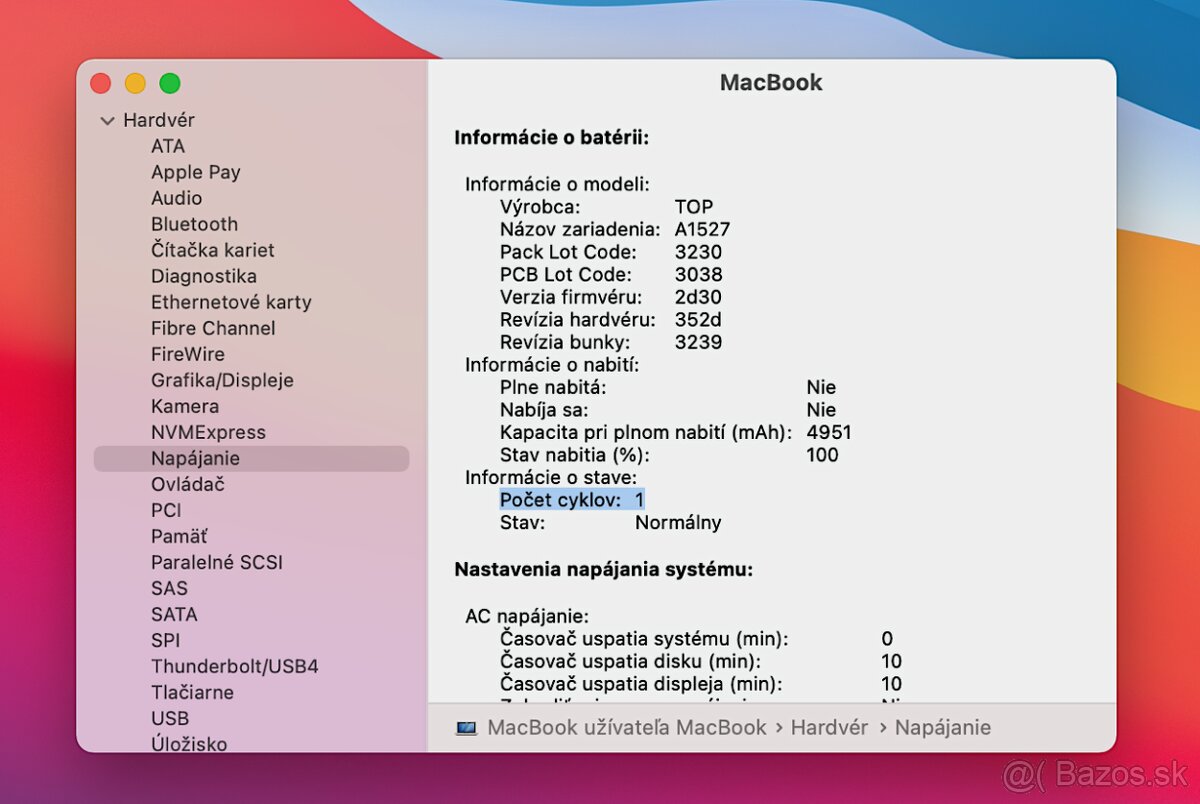View Thunderbolt/USB4 information
This screenshot has height=804, width=1200.
coord(234,666)
